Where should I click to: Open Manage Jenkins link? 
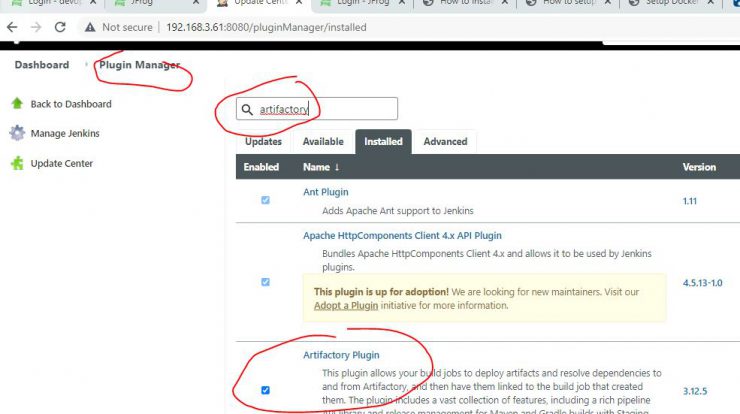pos(65,134)
